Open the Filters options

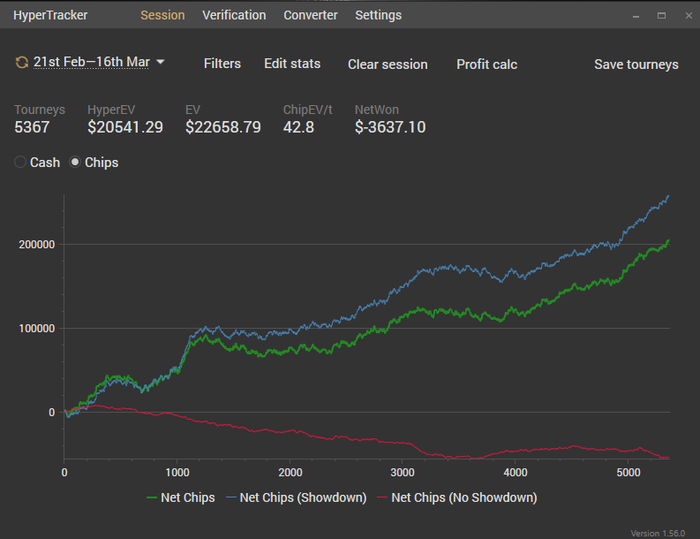(222, 63)
